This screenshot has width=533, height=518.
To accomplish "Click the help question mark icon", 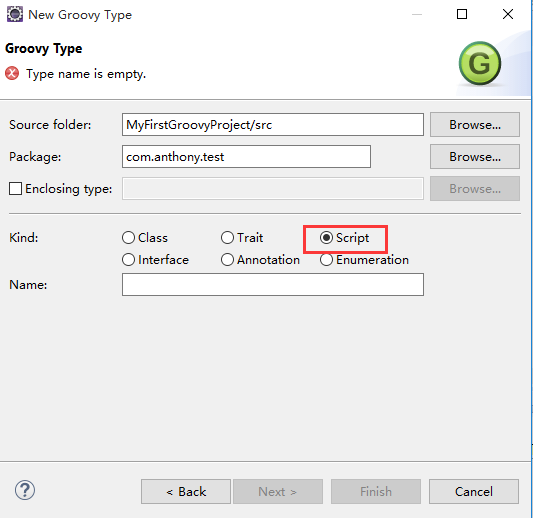I will (24, 490).
